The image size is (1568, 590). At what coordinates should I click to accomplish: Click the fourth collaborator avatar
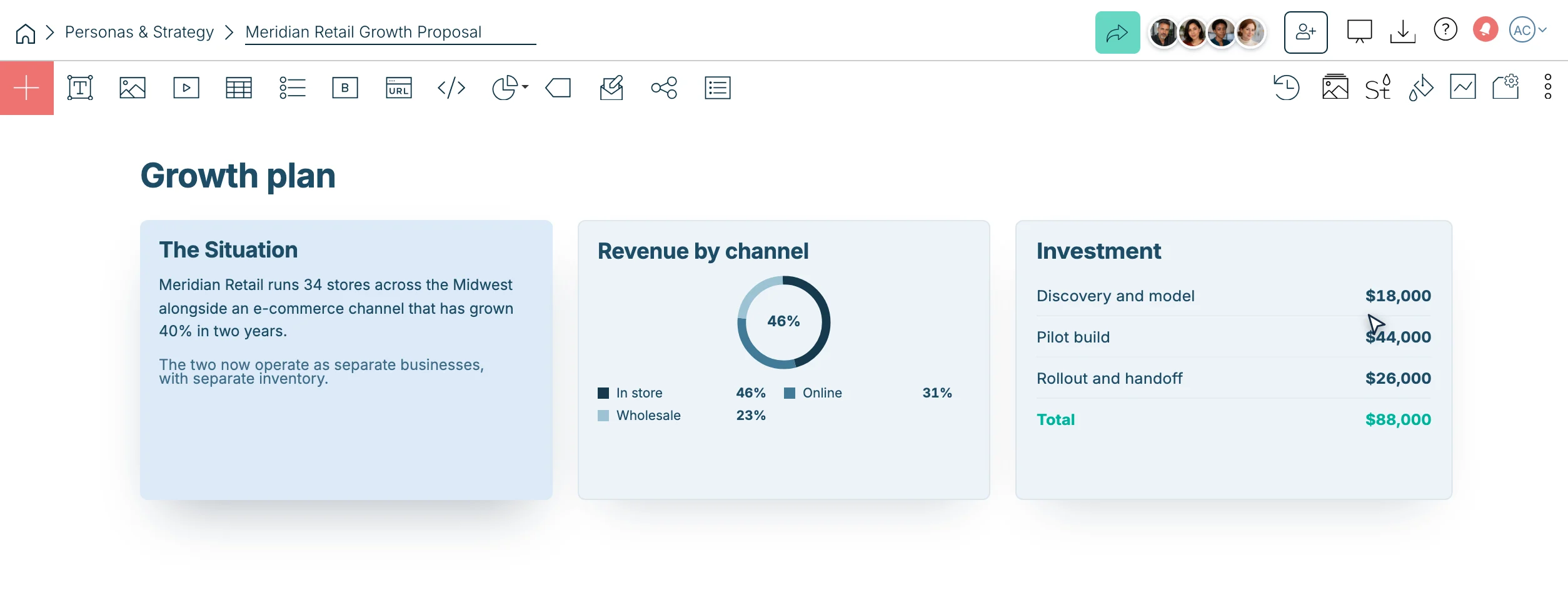pos(1250,32)
